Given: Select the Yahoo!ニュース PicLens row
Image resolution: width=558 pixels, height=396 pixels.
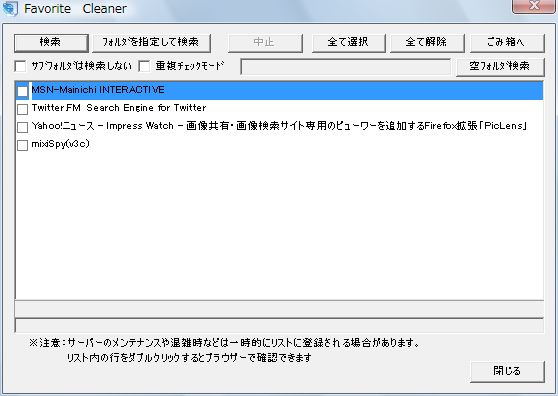Looking at the screenshot, I should click(x=279, y=126).
